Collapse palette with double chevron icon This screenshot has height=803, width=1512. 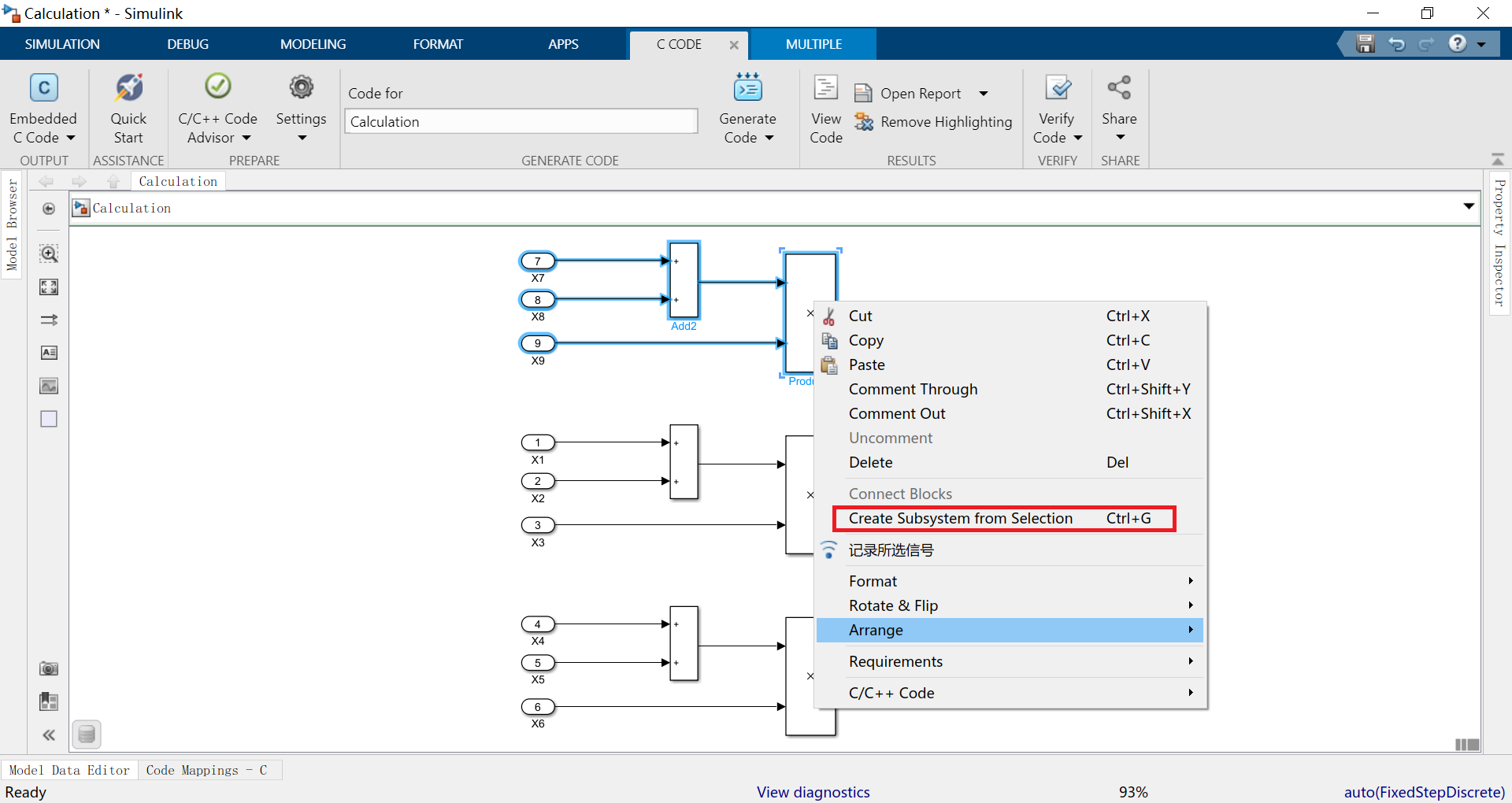(x=49, y=735)
